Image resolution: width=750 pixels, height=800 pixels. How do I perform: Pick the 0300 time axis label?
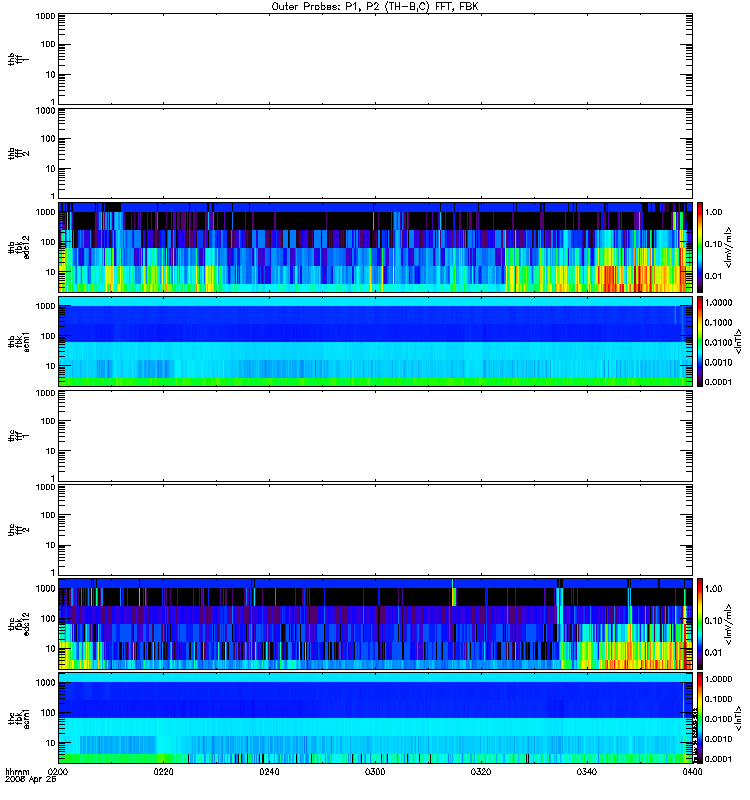click(x=375, y=771)
